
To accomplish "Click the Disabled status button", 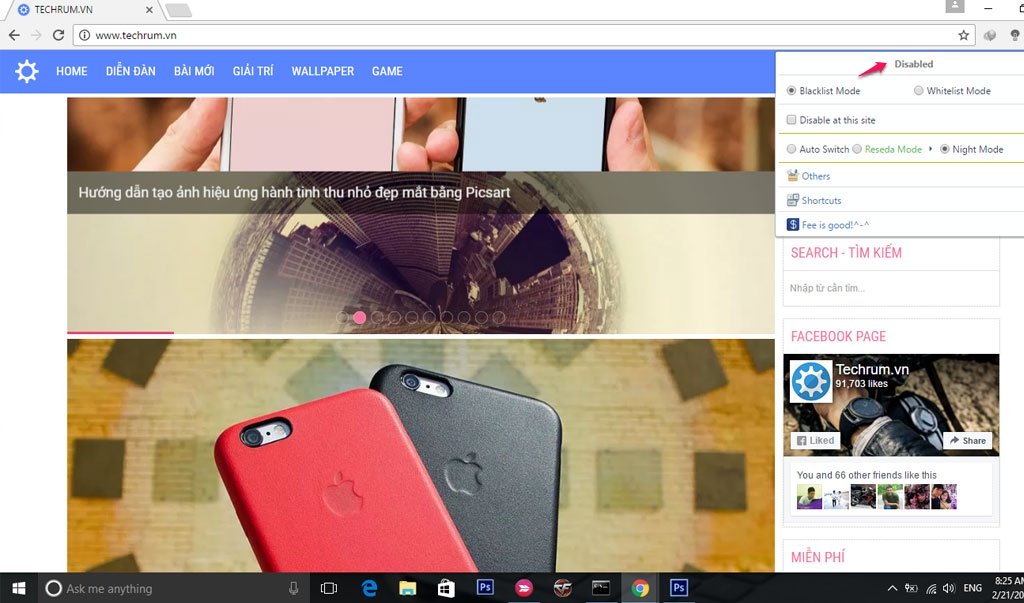I will [913, 64].
